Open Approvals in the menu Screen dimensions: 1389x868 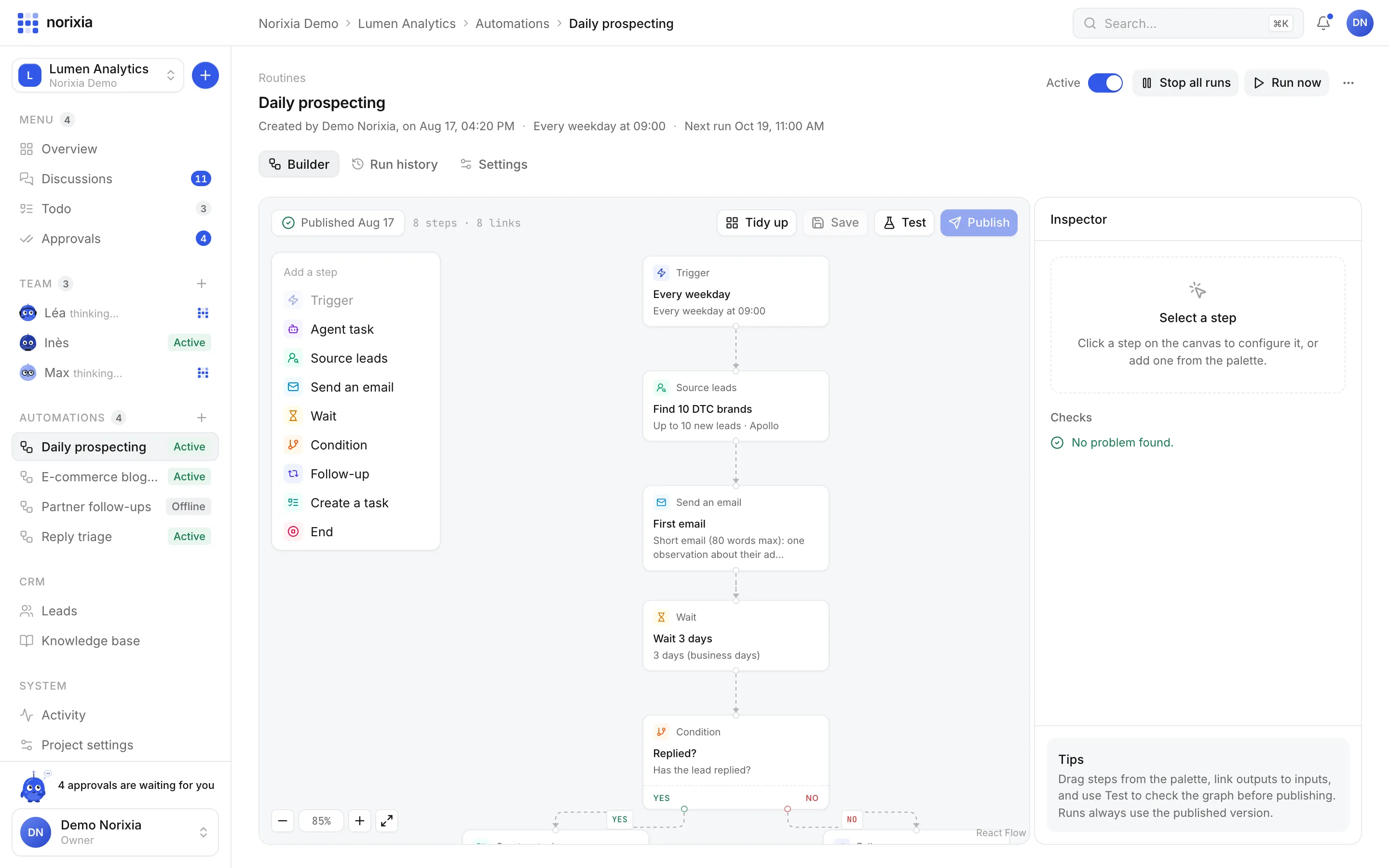[x=115, y=238]
